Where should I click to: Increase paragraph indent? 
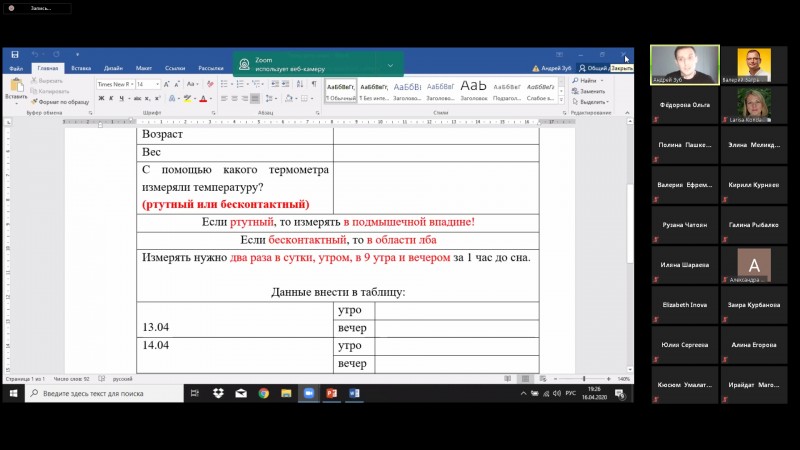[x=285, y=84]
